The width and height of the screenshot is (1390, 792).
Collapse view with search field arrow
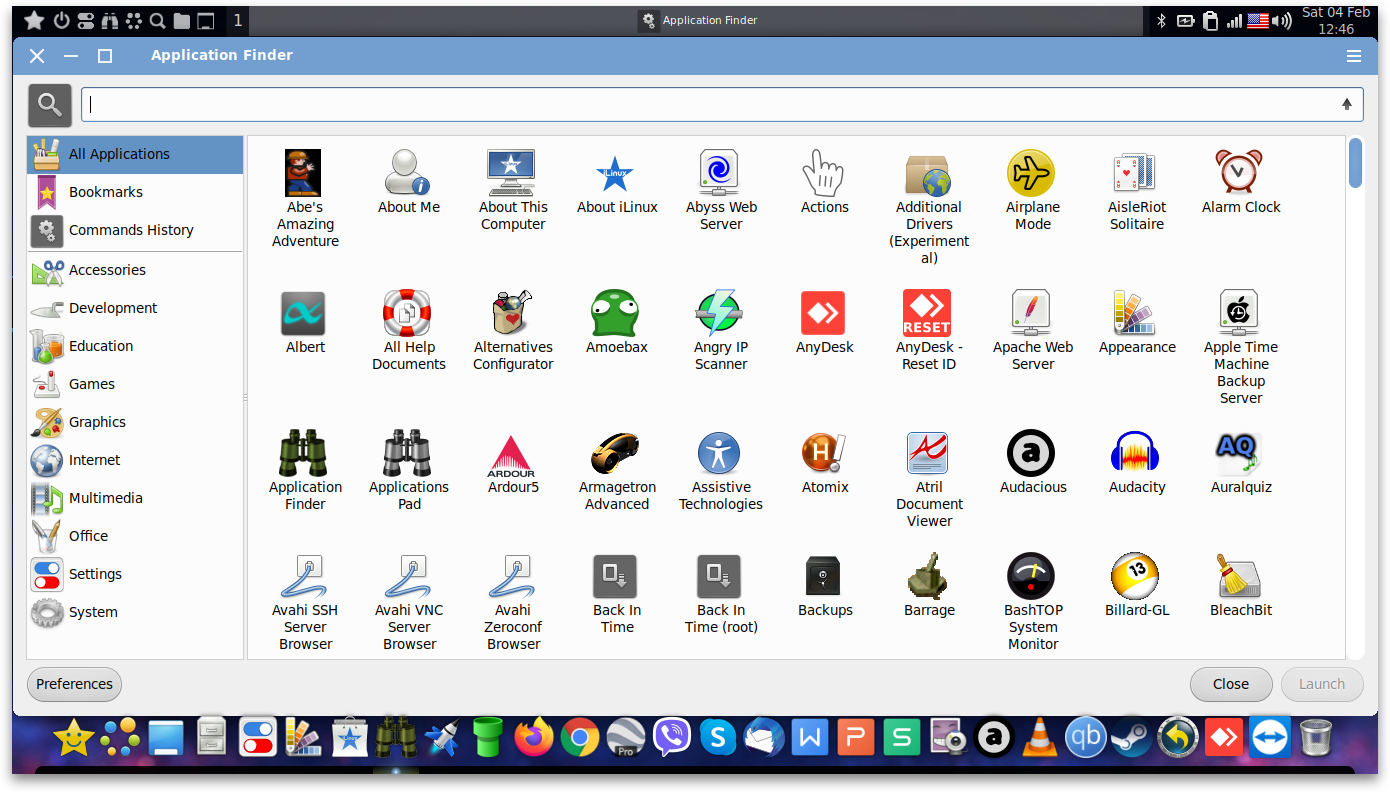click(x=1347, y=104)
